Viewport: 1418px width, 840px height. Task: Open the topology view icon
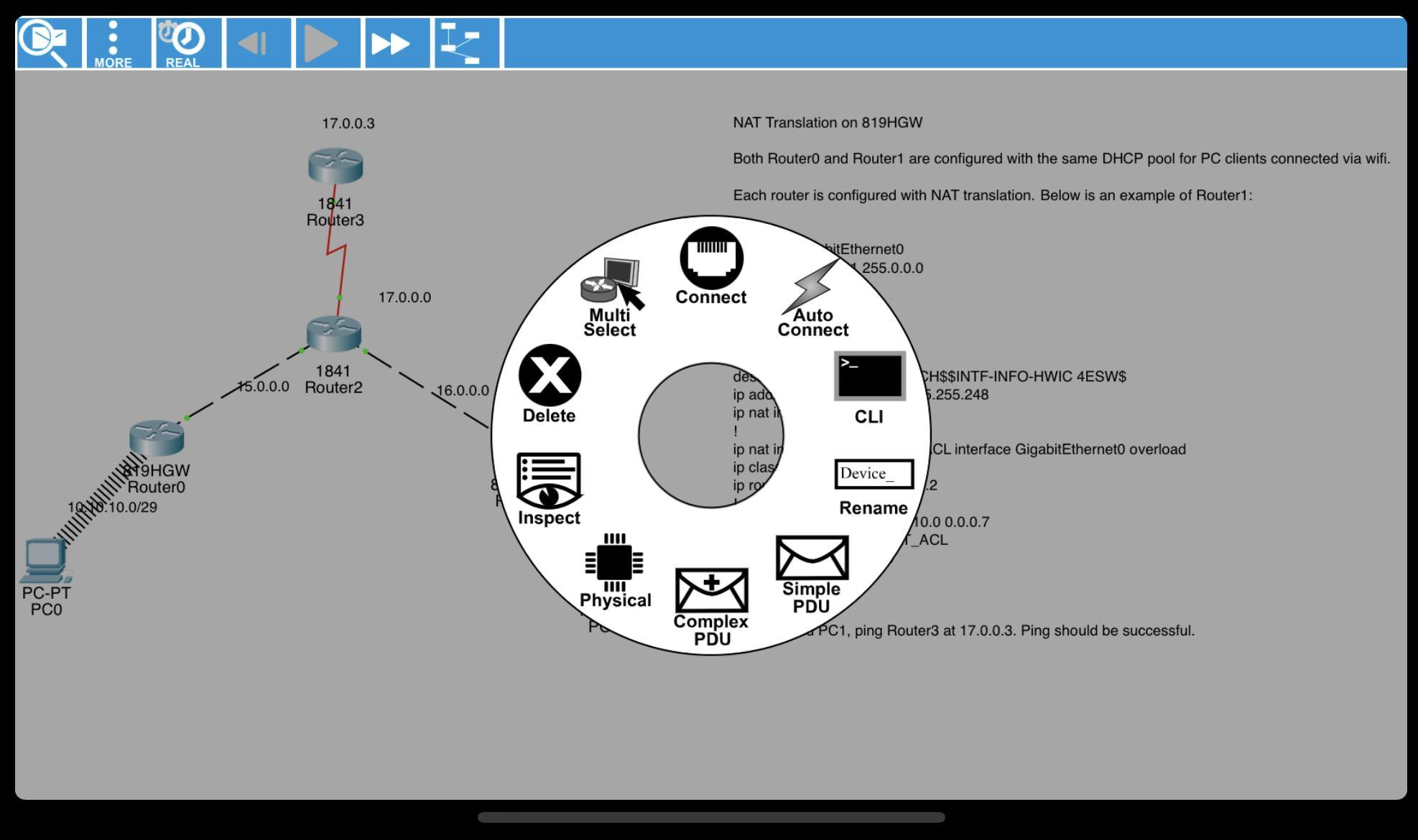467,44
